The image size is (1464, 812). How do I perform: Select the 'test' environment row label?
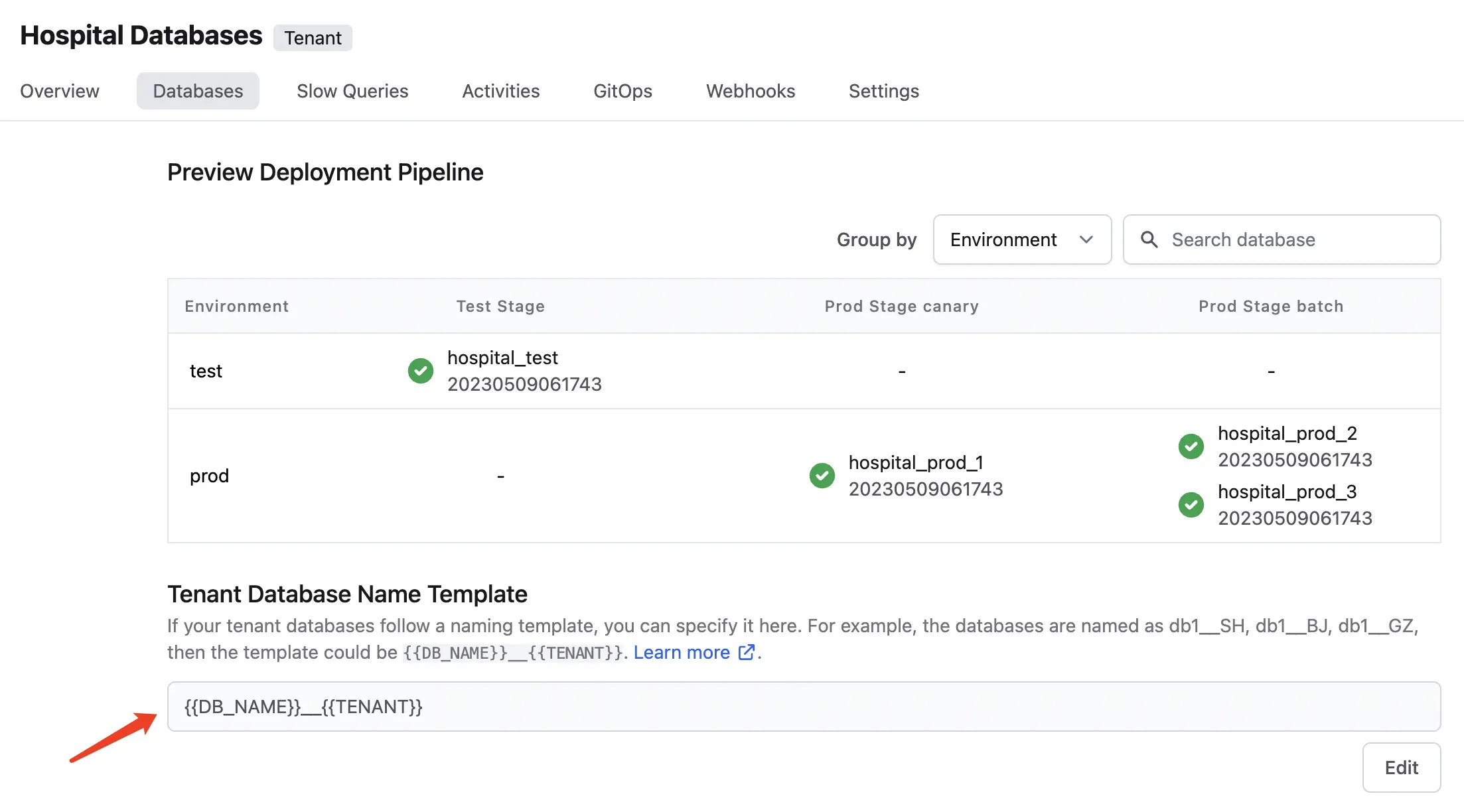pos(206,371)
